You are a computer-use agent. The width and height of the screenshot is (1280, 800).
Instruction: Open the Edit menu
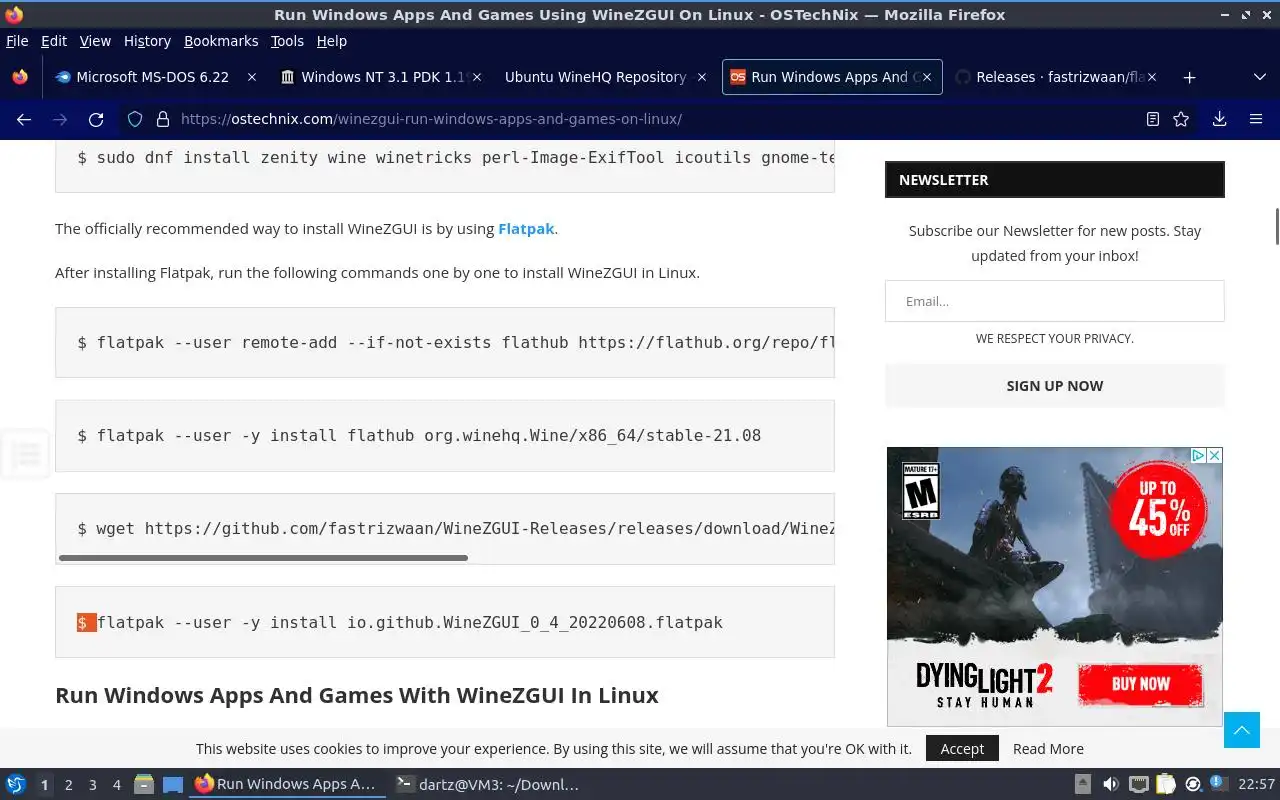coord(54,41)
